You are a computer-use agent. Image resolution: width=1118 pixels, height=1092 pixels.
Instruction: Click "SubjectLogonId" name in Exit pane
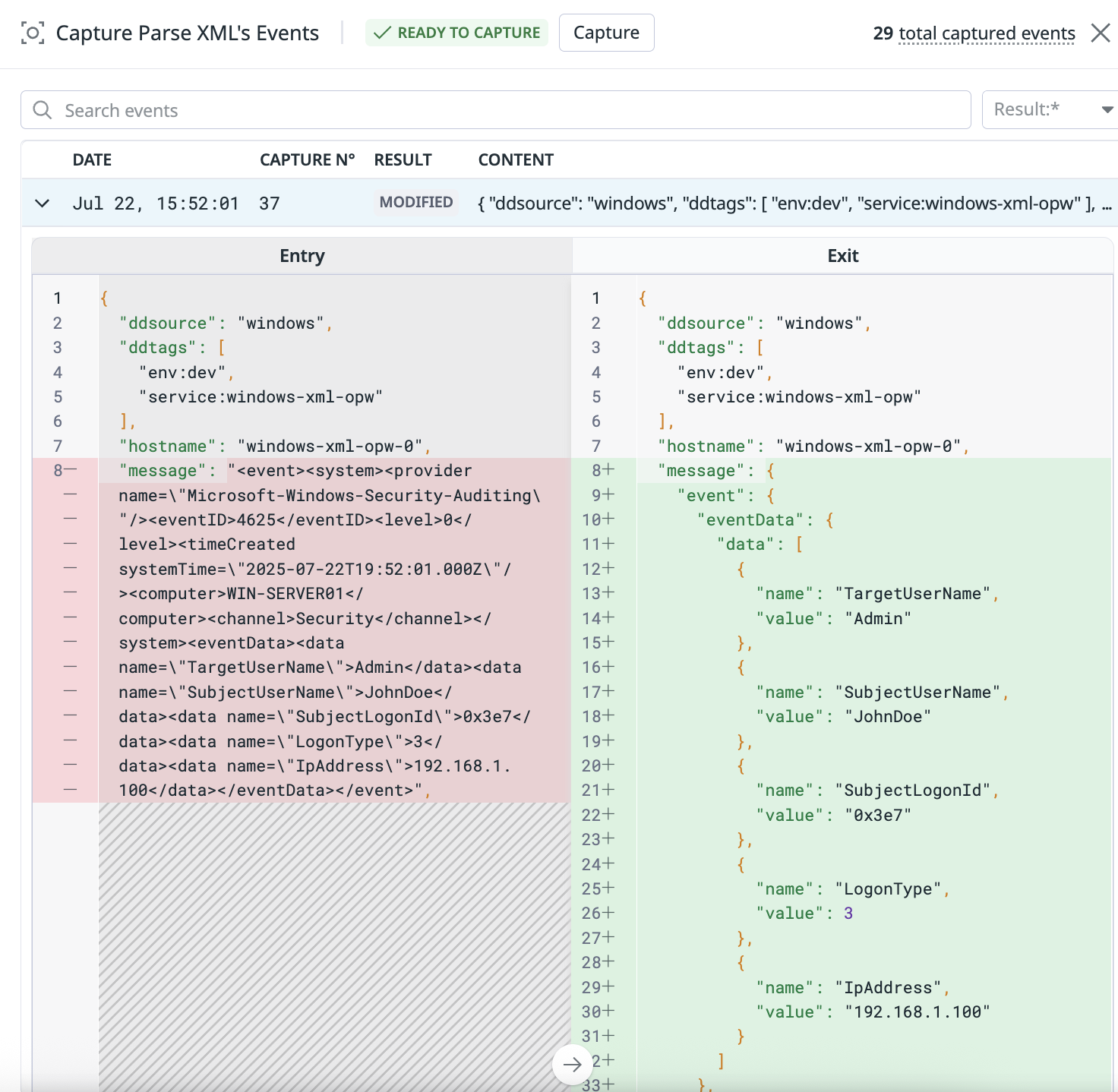pyautogui.click(x=912, y=791)
